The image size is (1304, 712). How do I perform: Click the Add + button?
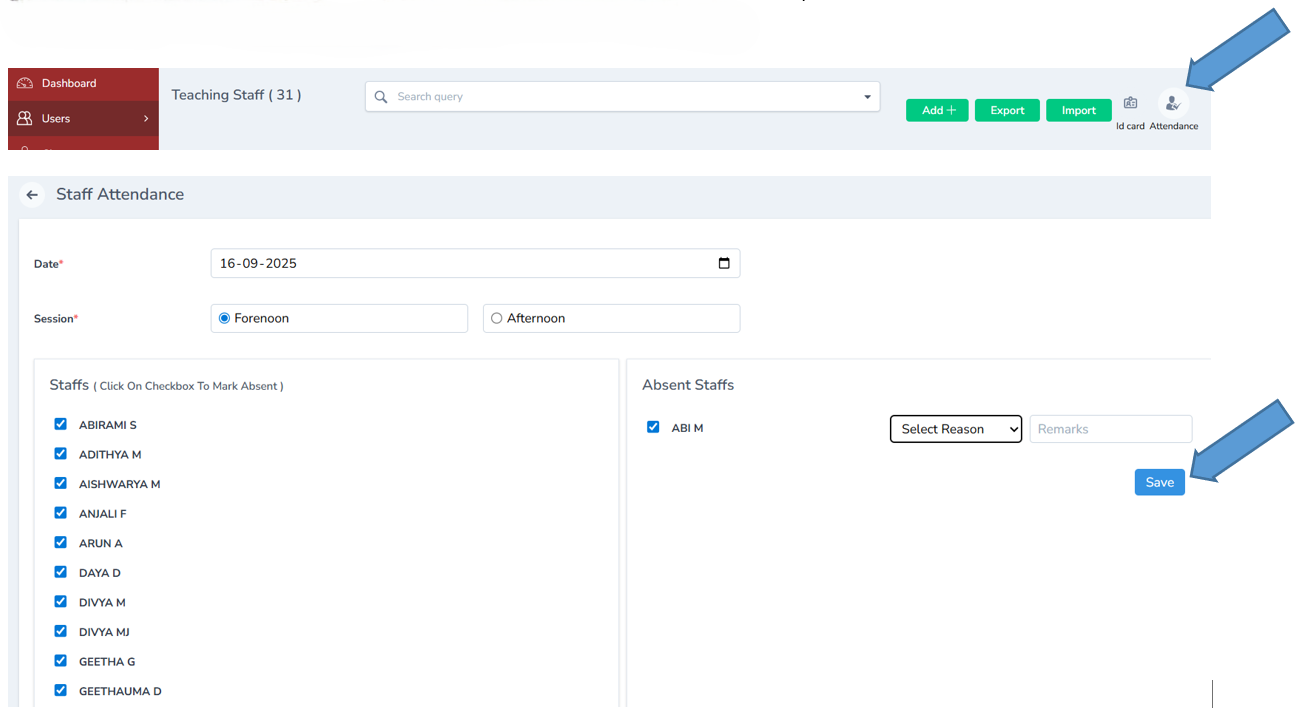tap(936, 110)
